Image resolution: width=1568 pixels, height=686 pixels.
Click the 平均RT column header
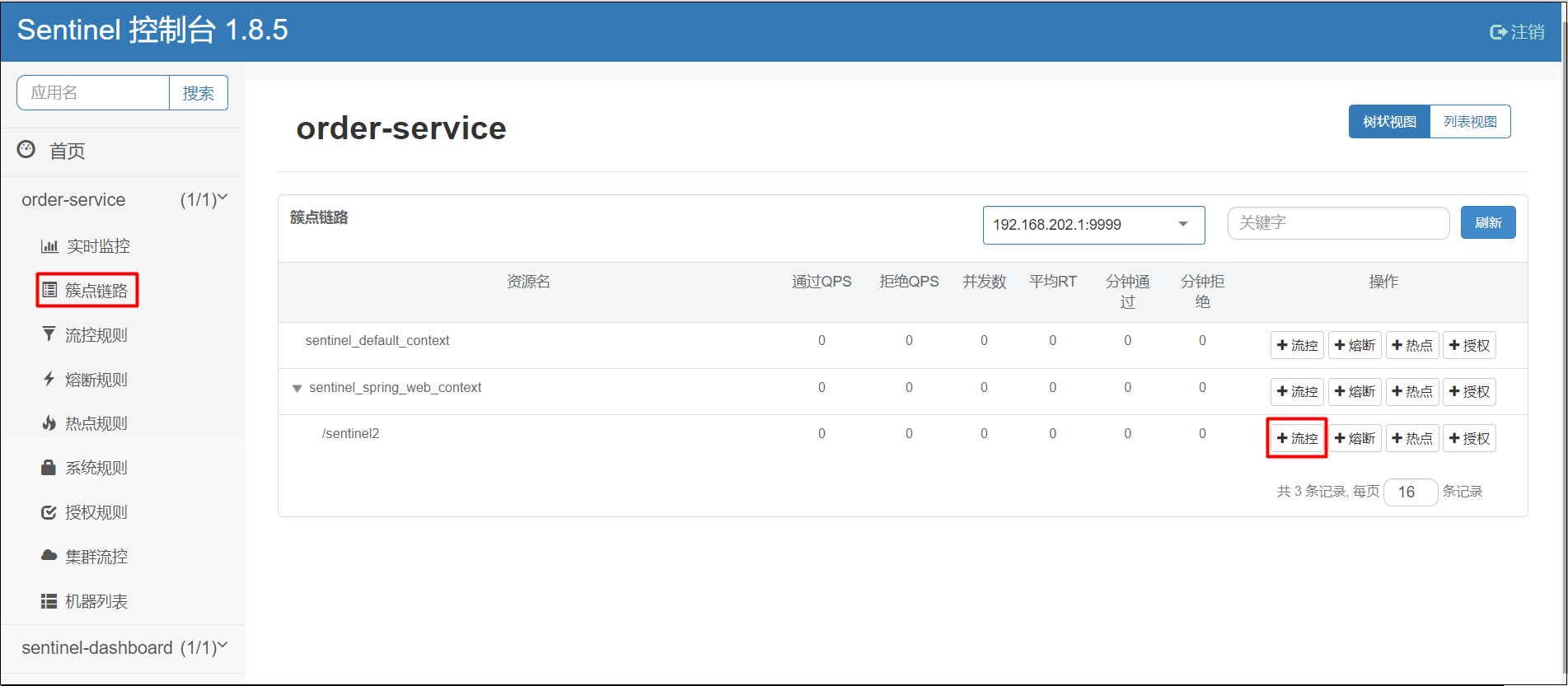pos(1052,282)
